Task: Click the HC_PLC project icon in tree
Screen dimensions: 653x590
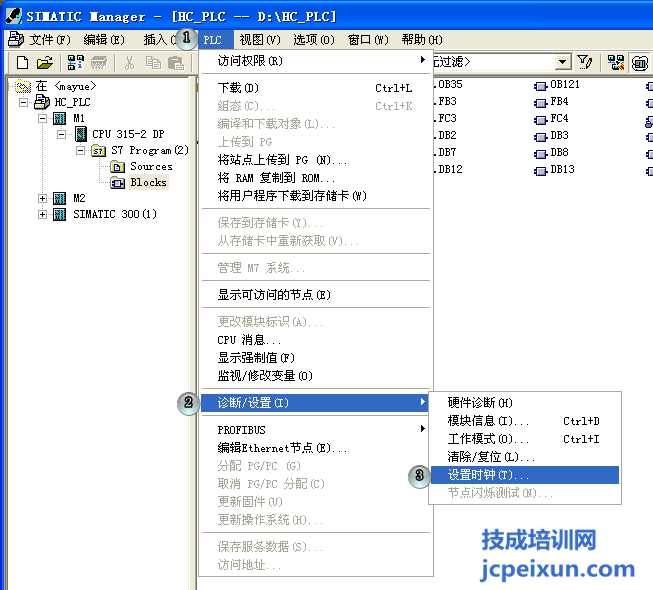Action: coord(42,102)
